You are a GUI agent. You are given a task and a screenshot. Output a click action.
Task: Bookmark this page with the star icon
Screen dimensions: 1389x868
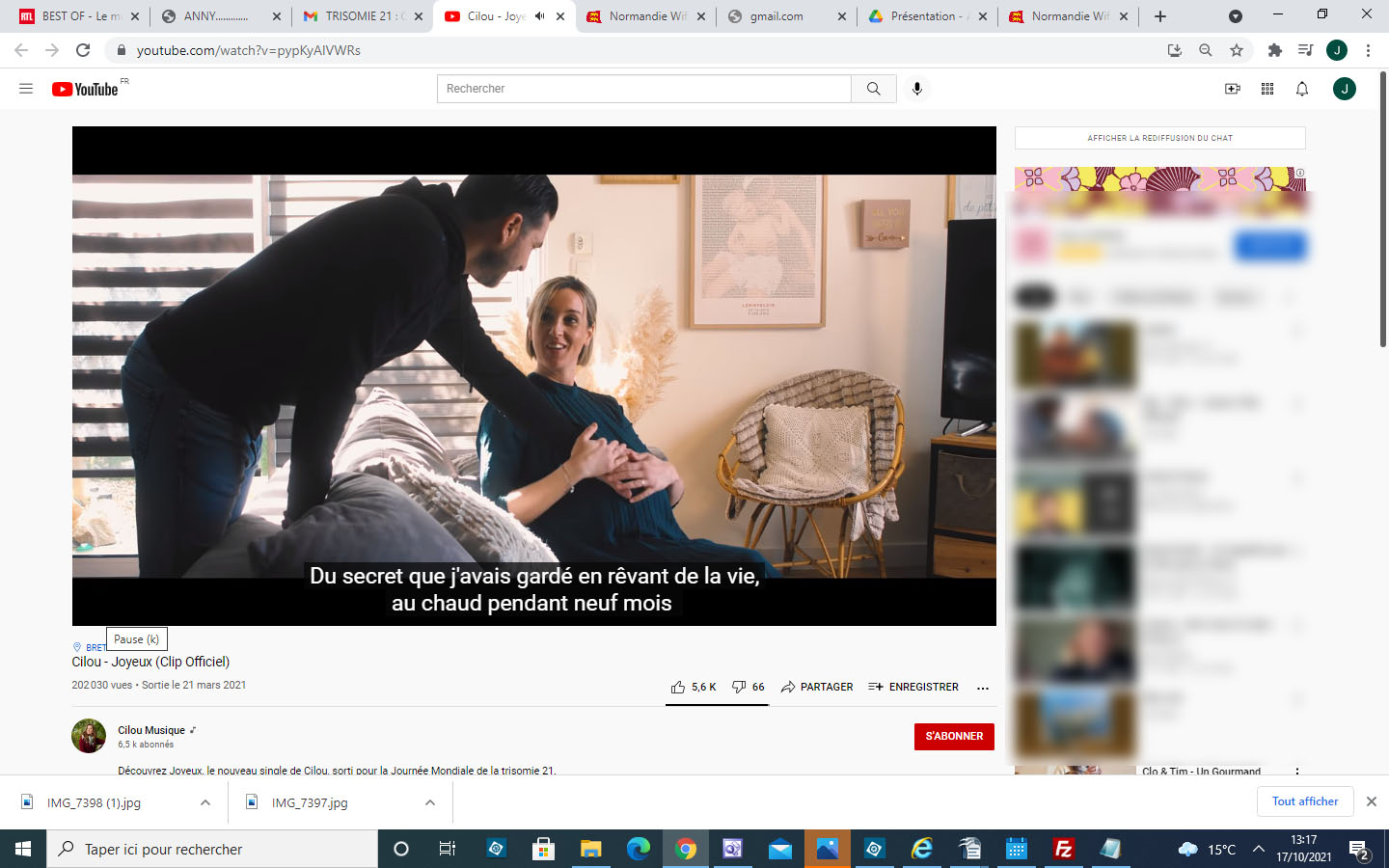tap(1237, 50)
